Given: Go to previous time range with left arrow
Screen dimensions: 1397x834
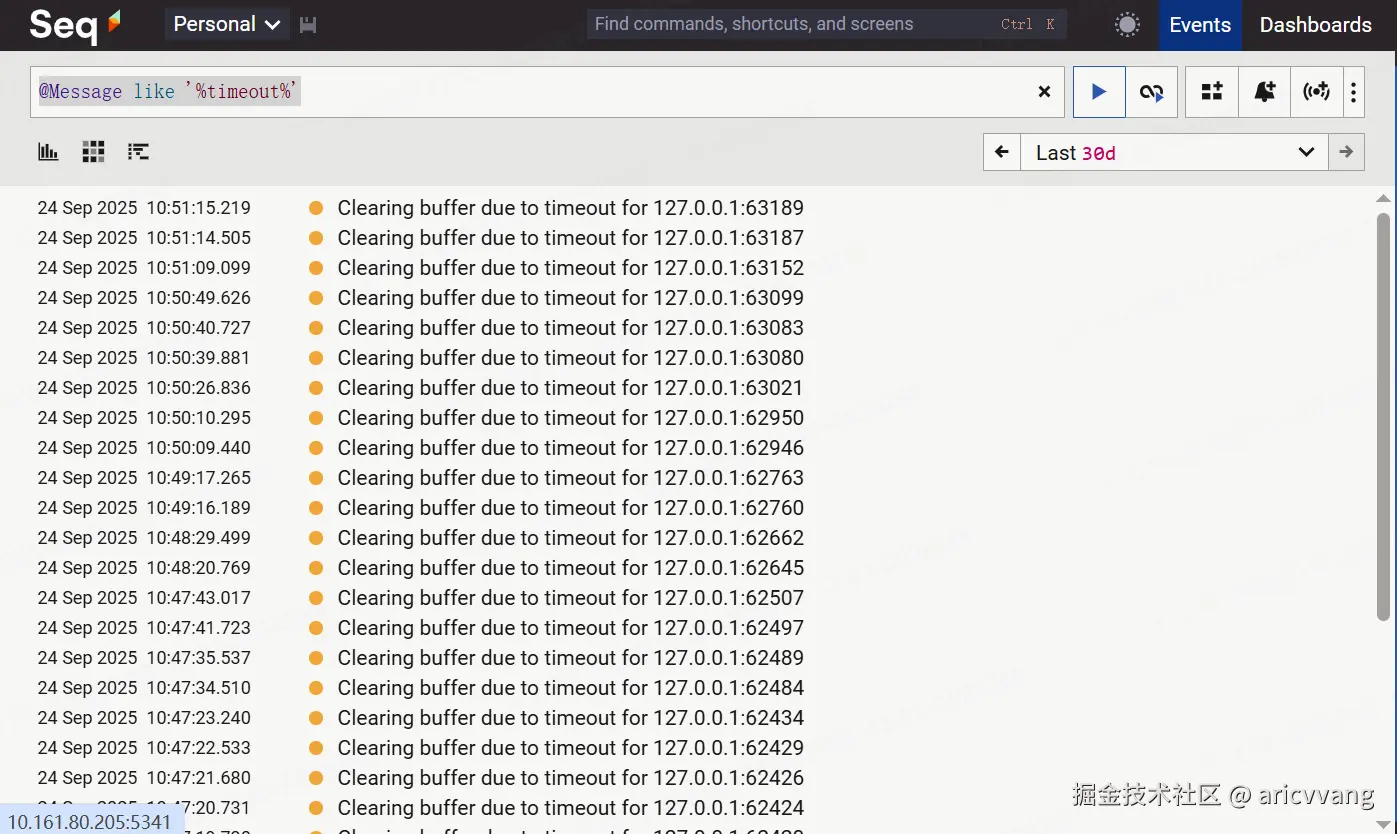Looking at the screenshot, I should [1002, 153].
